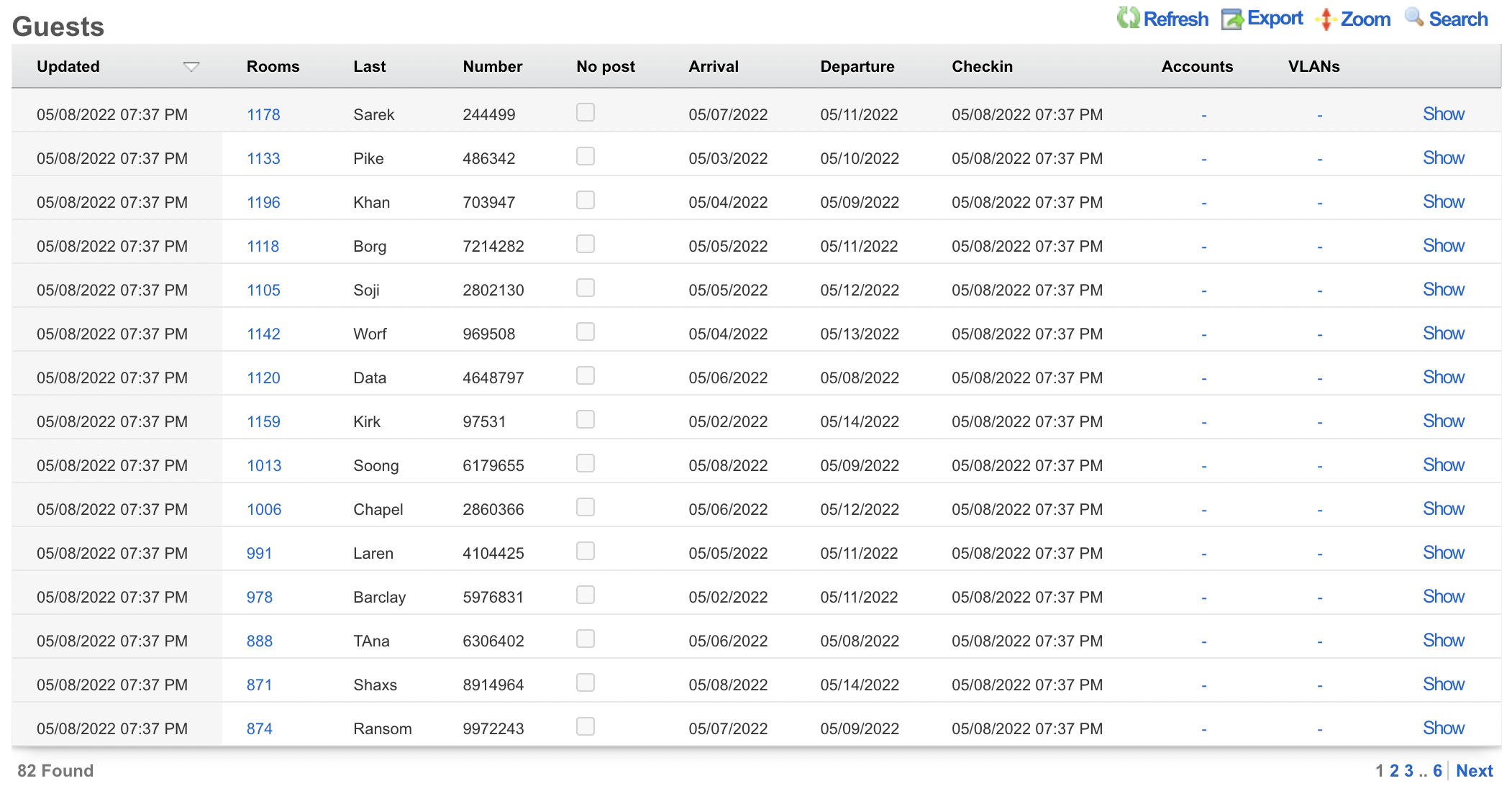Check the No post box for Worf

click(x=586, y=332)
